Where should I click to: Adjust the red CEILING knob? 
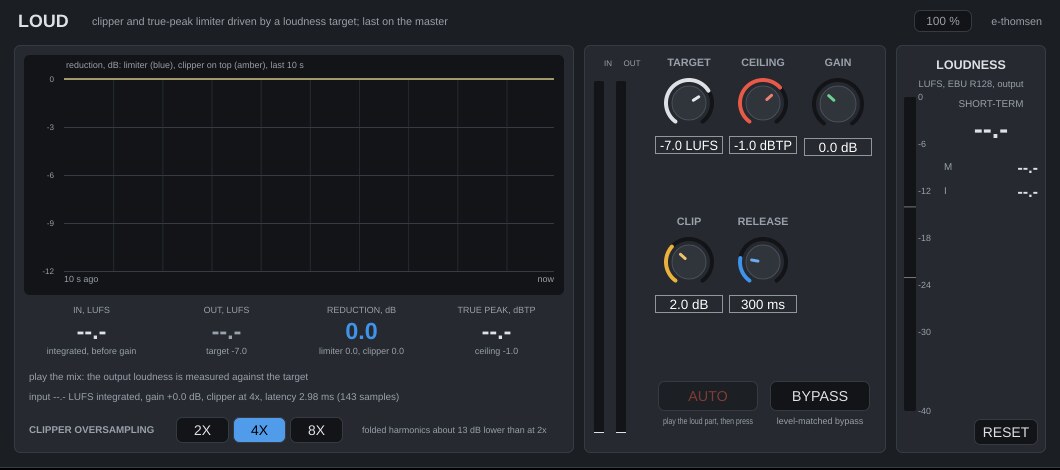click(x=763, y=102)
